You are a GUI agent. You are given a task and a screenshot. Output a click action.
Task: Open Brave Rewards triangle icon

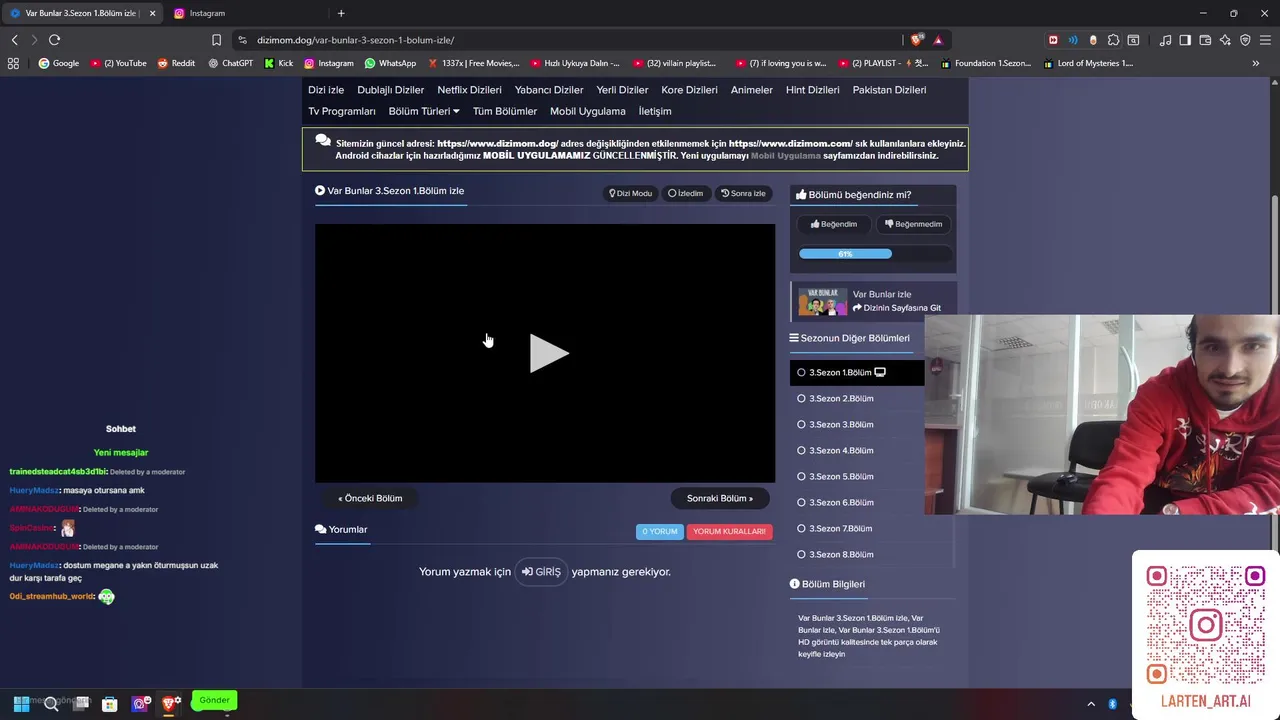pos(938,40)
